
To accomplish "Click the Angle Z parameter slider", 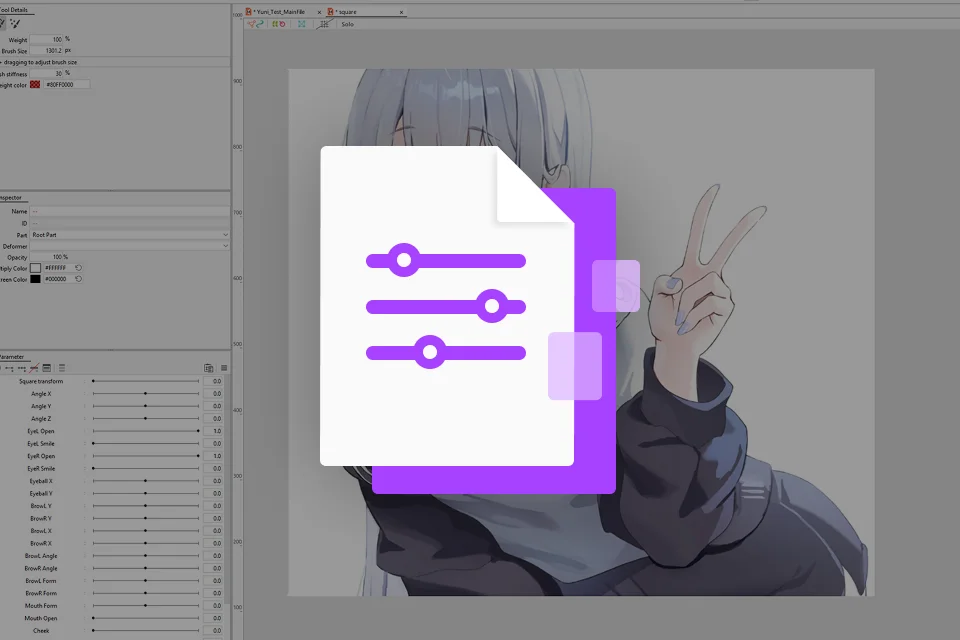I will [146, 418].
